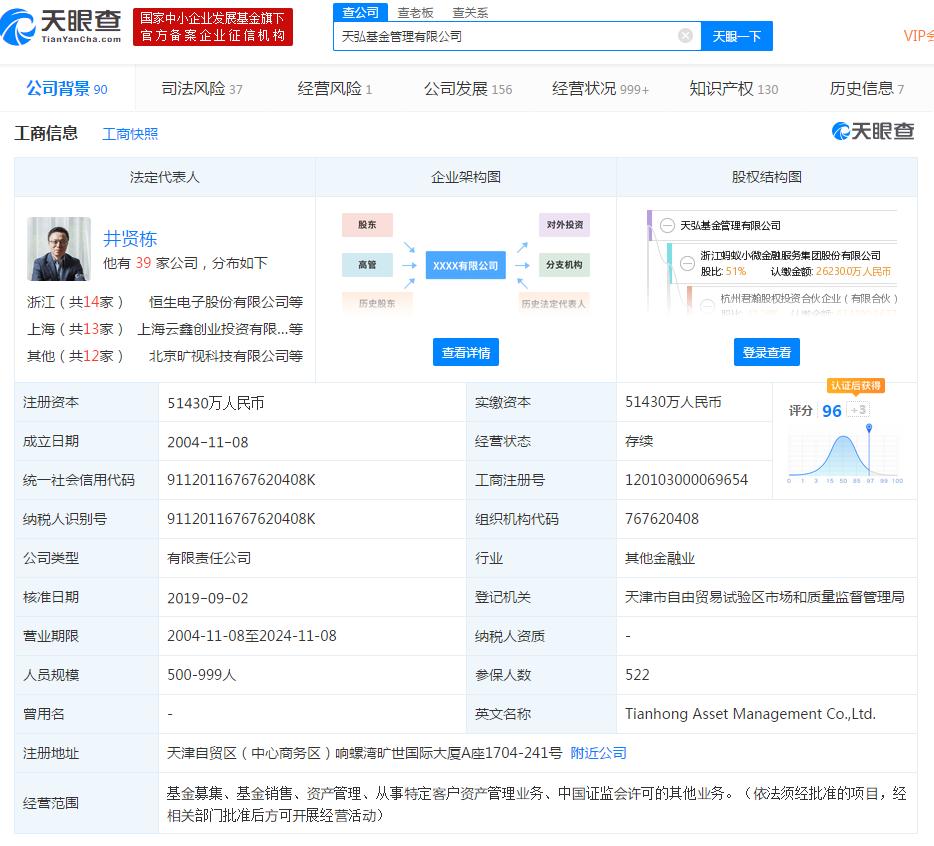This screenshot has height=846, width=934.
Task: Click the 对外投资 box in structure diagram
Action: point(564,225)
